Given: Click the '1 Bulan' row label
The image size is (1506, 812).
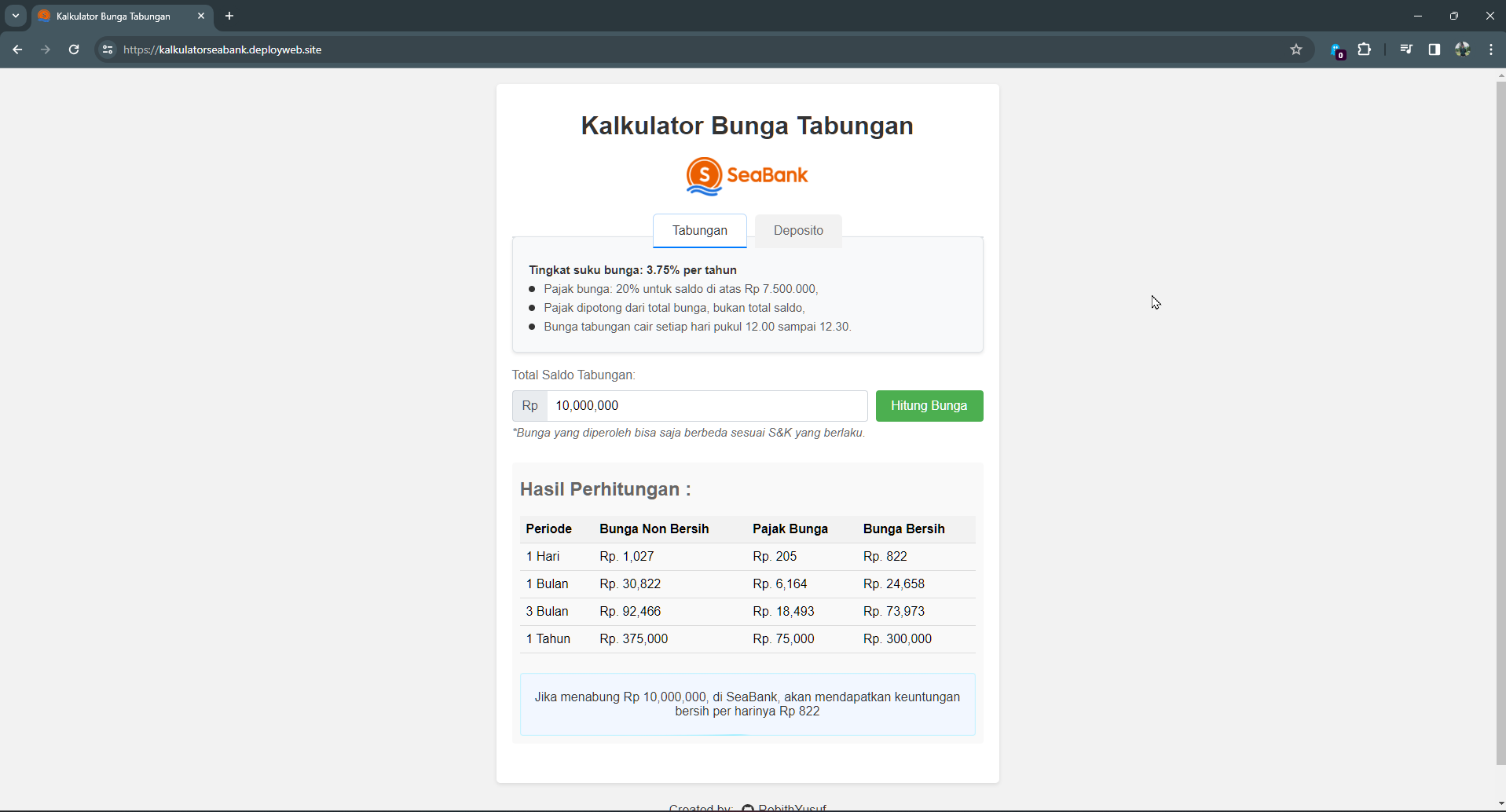Looking at the screenshot, I should click(x=548, y=584).
